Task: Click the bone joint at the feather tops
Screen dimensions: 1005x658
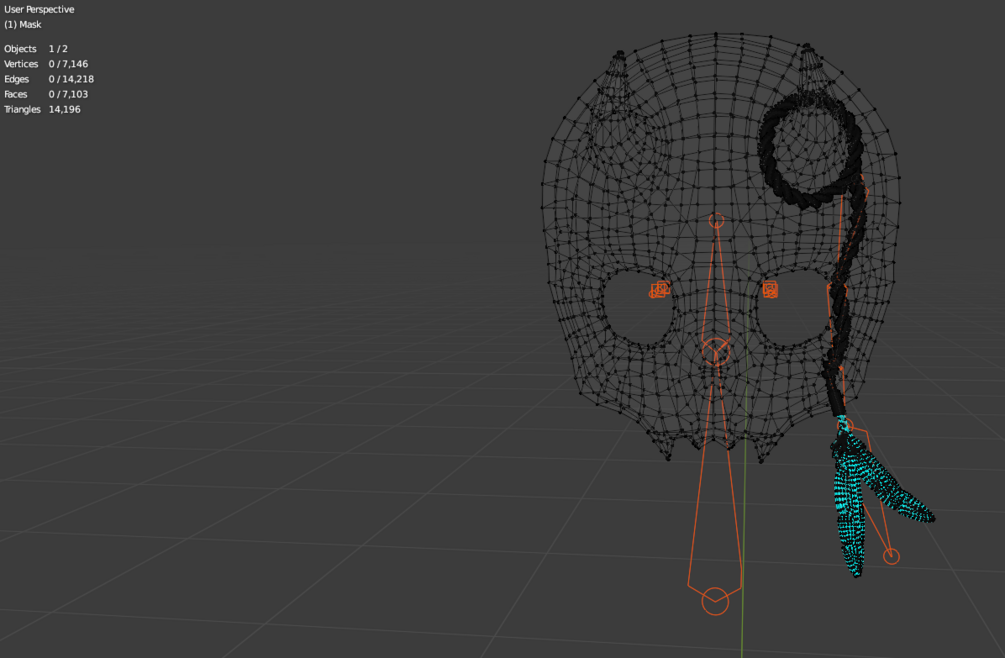Action: tap(845, 424)
